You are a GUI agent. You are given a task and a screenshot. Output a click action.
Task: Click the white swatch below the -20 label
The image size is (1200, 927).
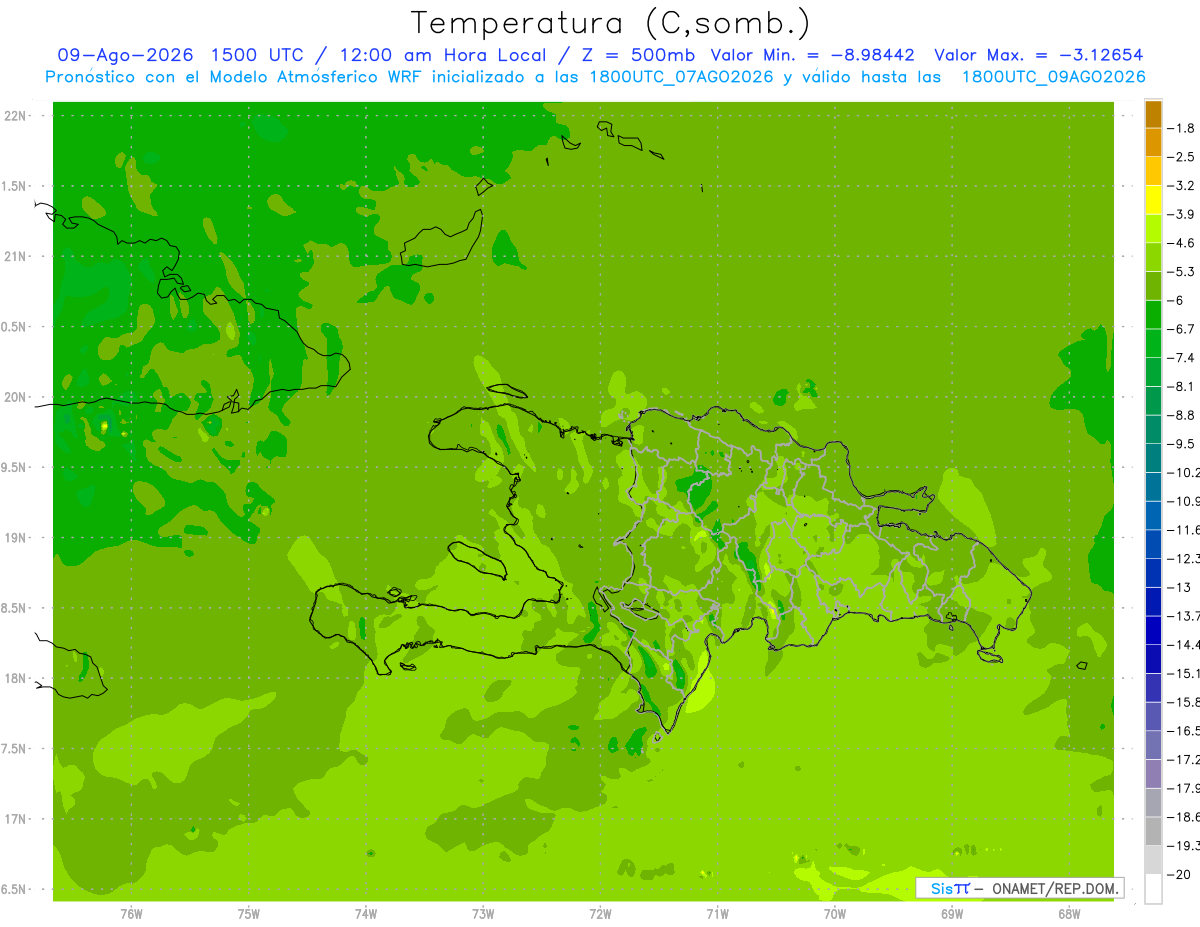tap(1153, 889)
